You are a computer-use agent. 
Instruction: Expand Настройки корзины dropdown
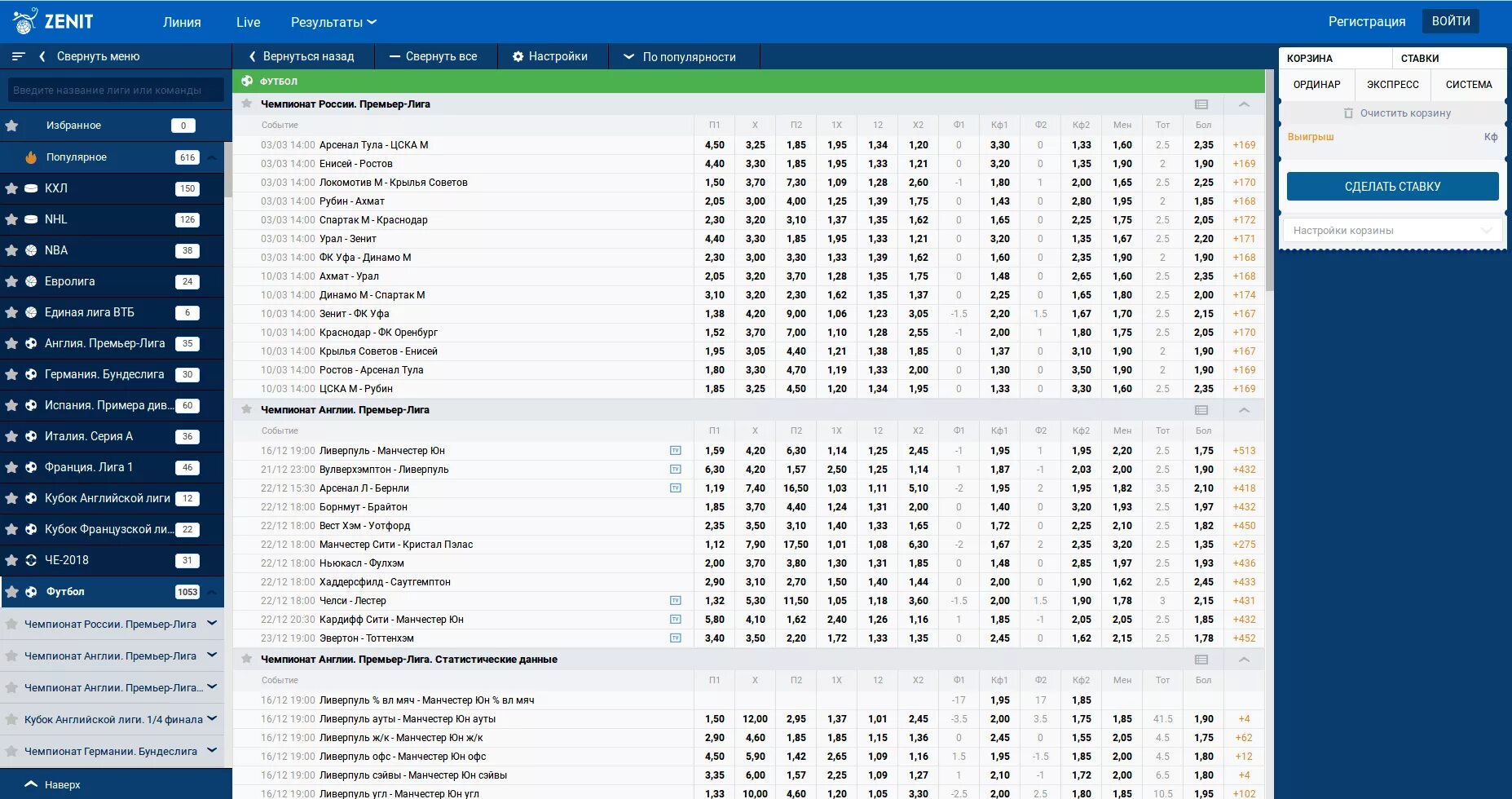click(1392, 231)
